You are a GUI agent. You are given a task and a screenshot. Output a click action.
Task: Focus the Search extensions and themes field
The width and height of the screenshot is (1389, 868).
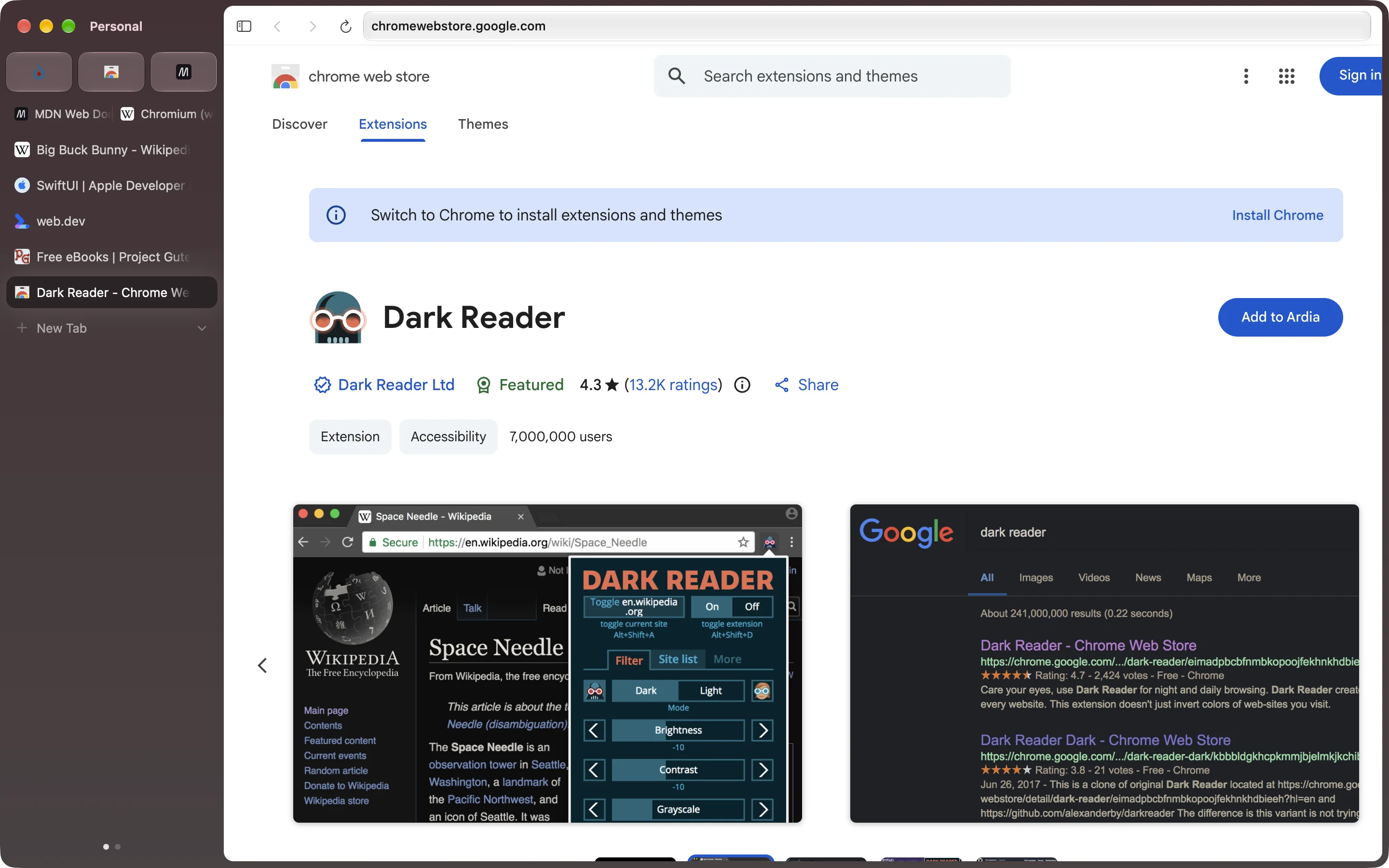831,76
